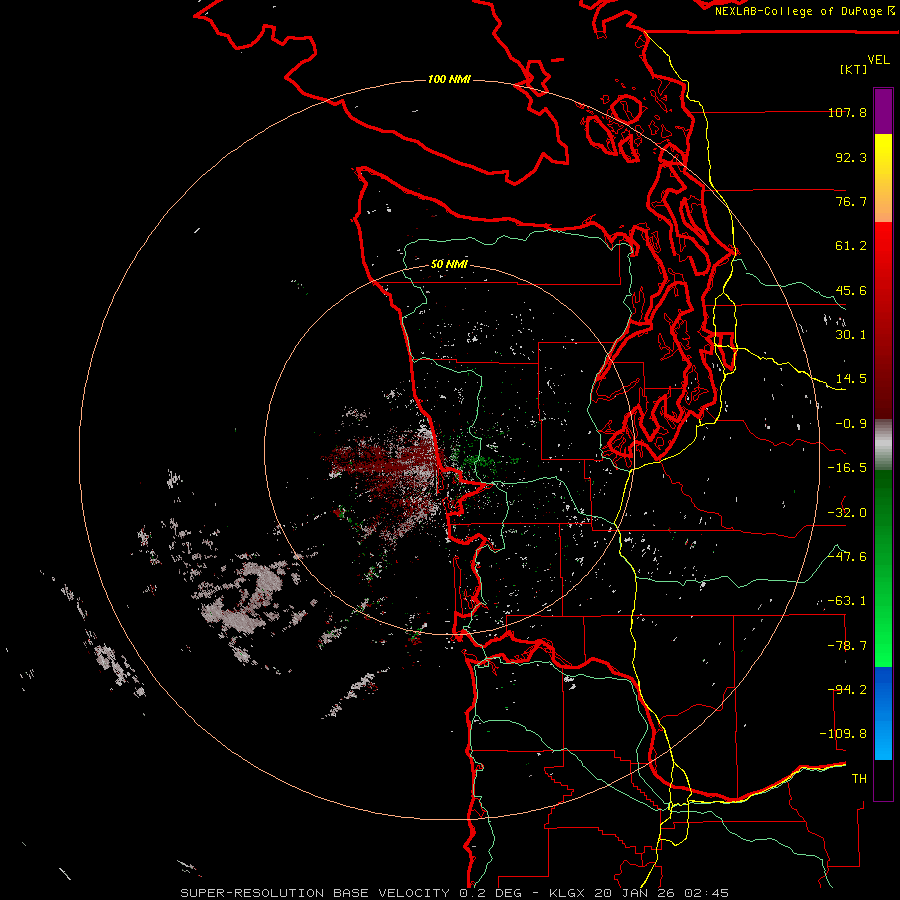The height and width of the screenshot is (900, 900).
Task: Click the NEXLAB-College of DuPage header text
Action: (x=798, y=11)
